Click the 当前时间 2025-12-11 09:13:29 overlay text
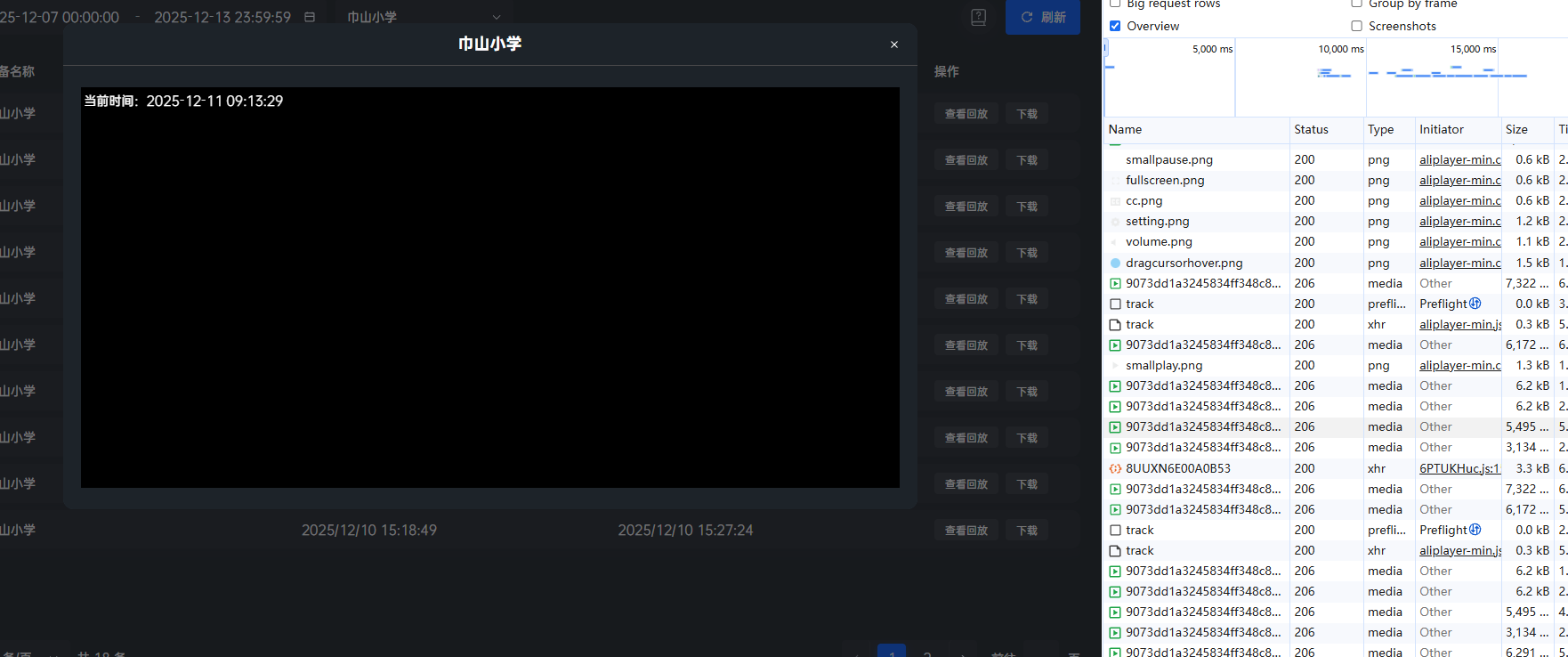 tap(183, 101)
